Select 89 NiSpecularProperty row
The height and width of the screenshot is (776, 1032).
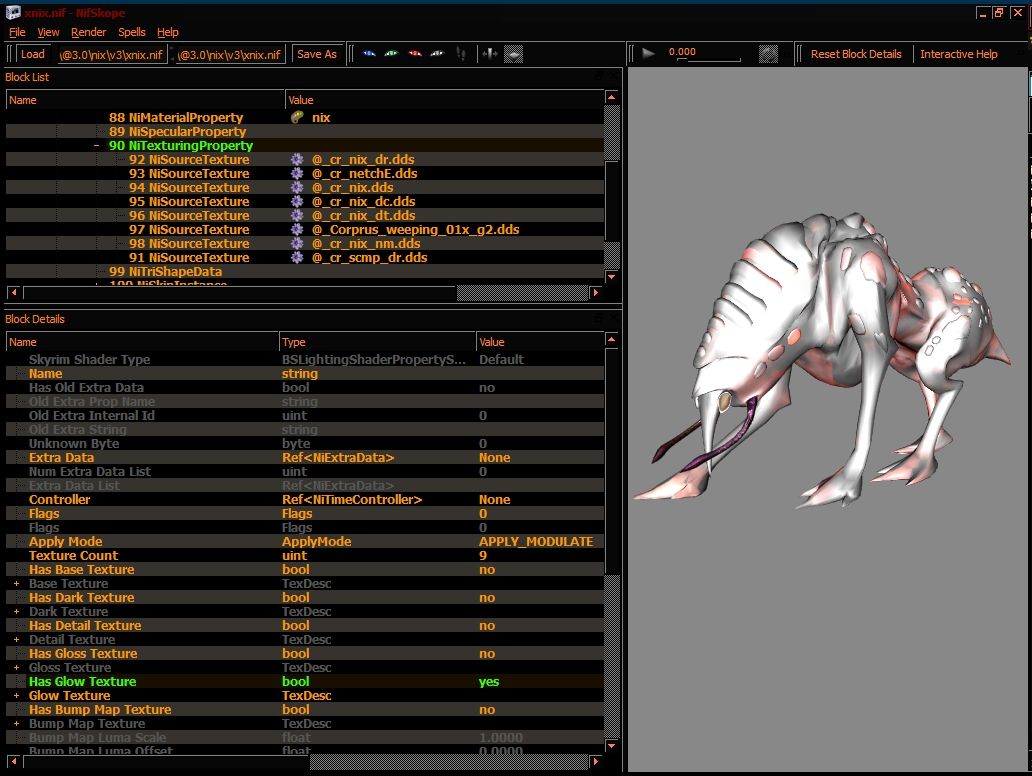click(305, 132)
